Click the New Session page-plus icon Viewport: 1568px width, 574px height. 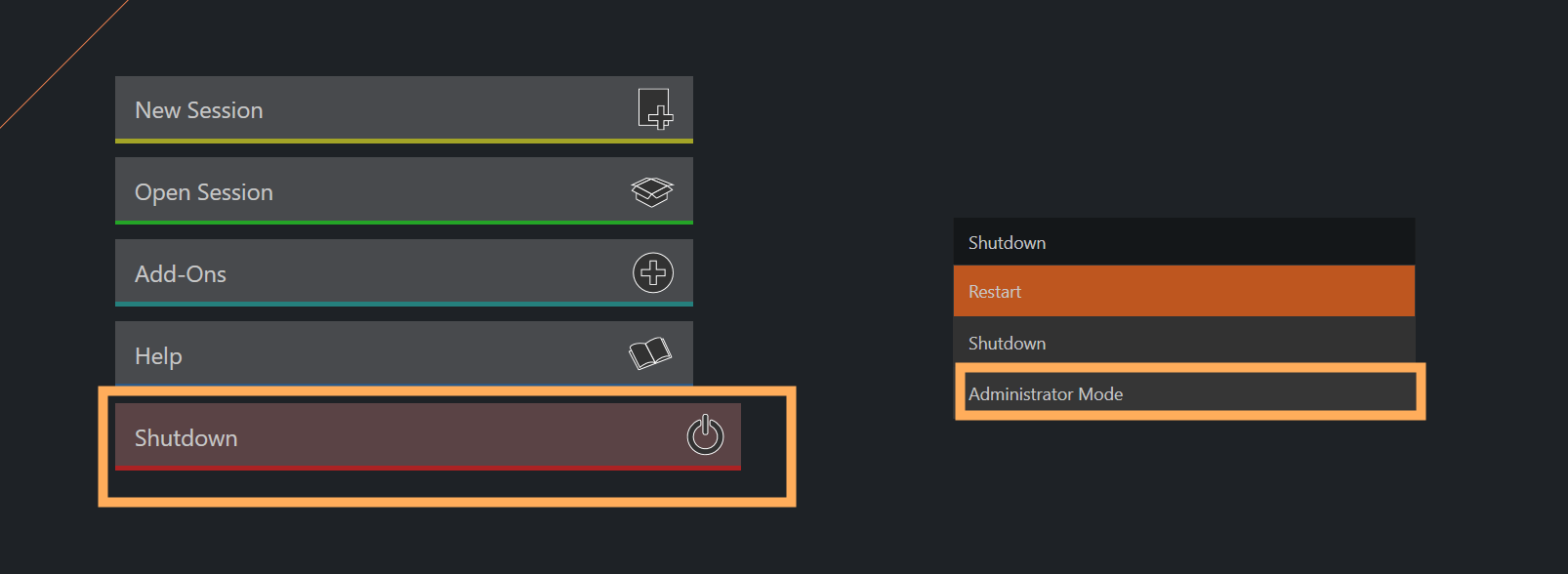coord(655,108)
